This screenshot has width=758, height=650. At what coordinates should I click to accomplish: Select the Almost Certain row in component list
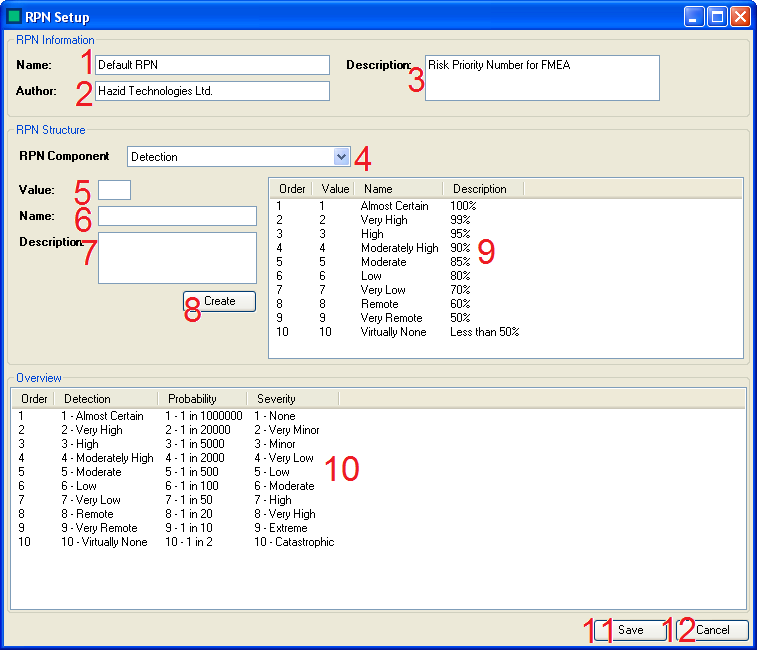click(394, 206)
